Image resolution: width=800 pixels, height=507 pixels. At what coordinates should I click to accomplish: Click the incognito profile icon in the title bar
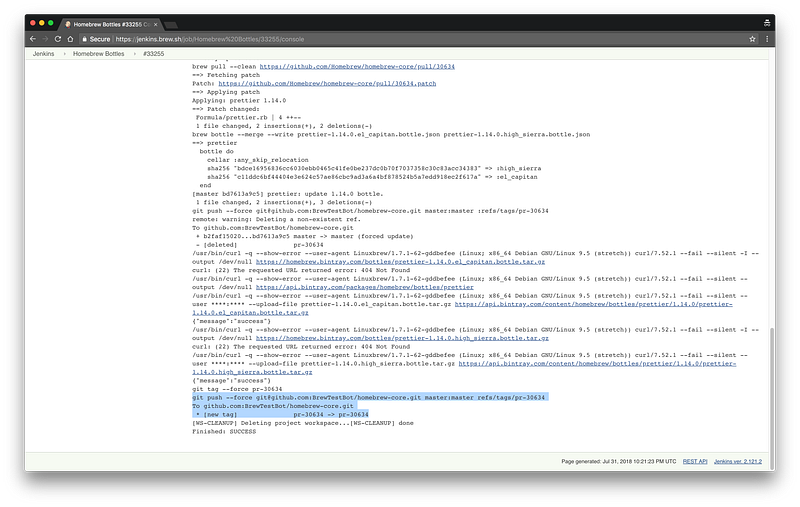pos(766,23)
